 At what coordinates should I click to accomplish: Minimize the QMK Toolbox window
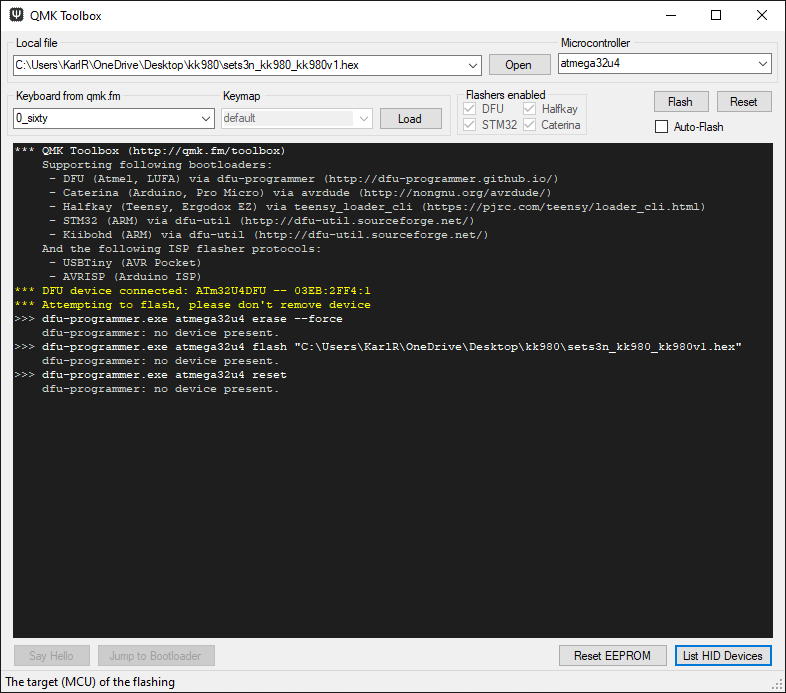click(x=670, y=16)
